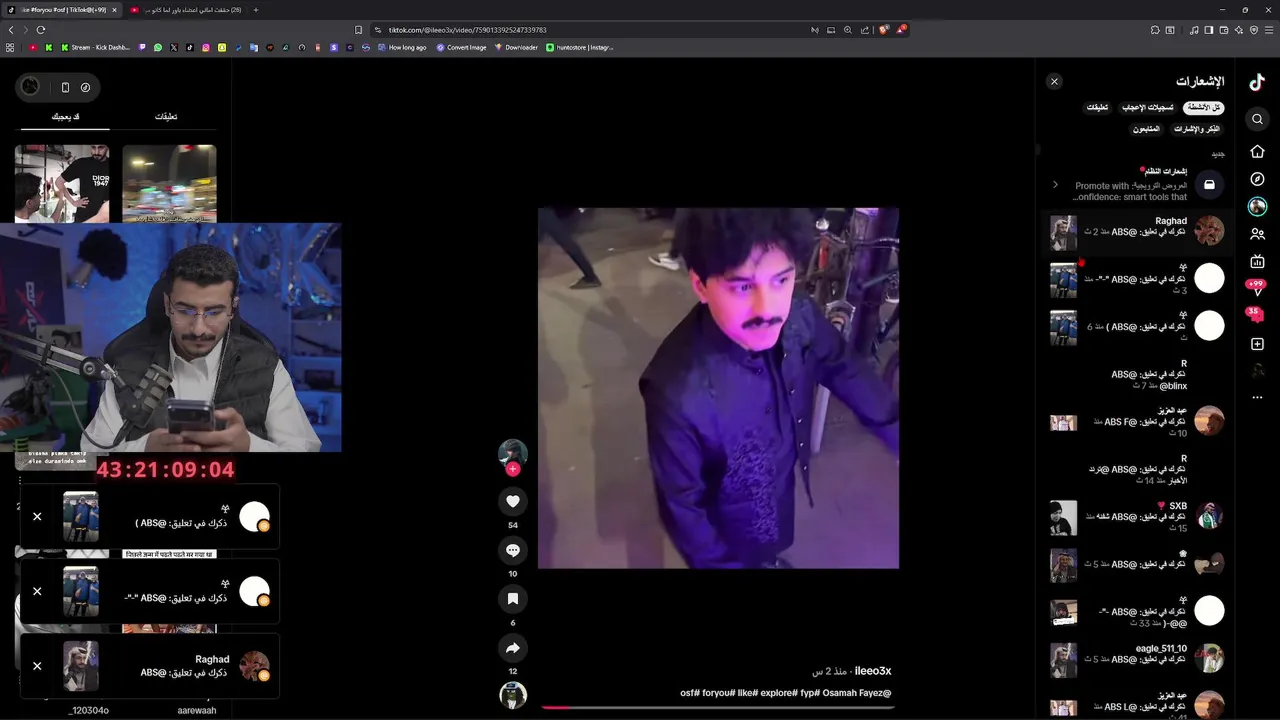Follow creator using the red plus badge

(x=513, y=469)
